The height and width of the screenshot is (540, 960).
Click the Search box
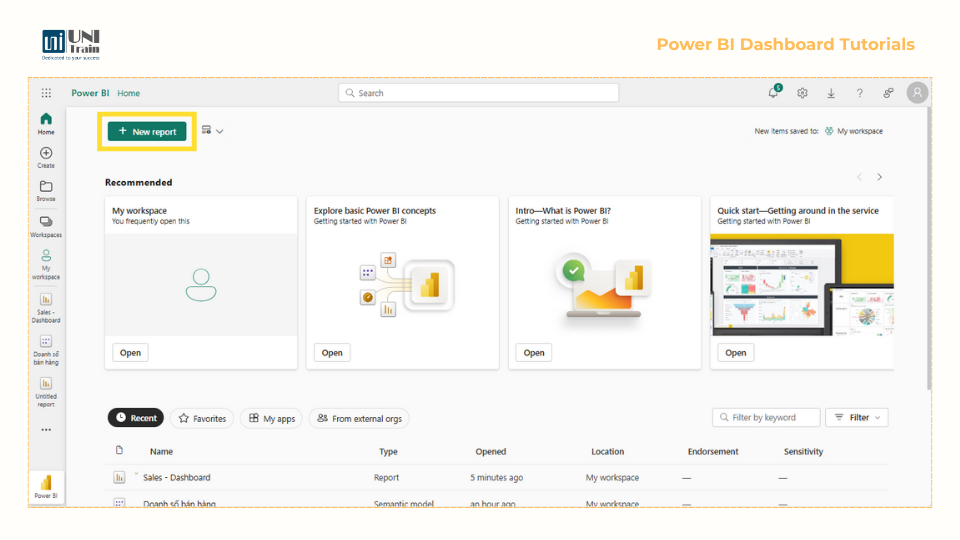click(479, 93)
